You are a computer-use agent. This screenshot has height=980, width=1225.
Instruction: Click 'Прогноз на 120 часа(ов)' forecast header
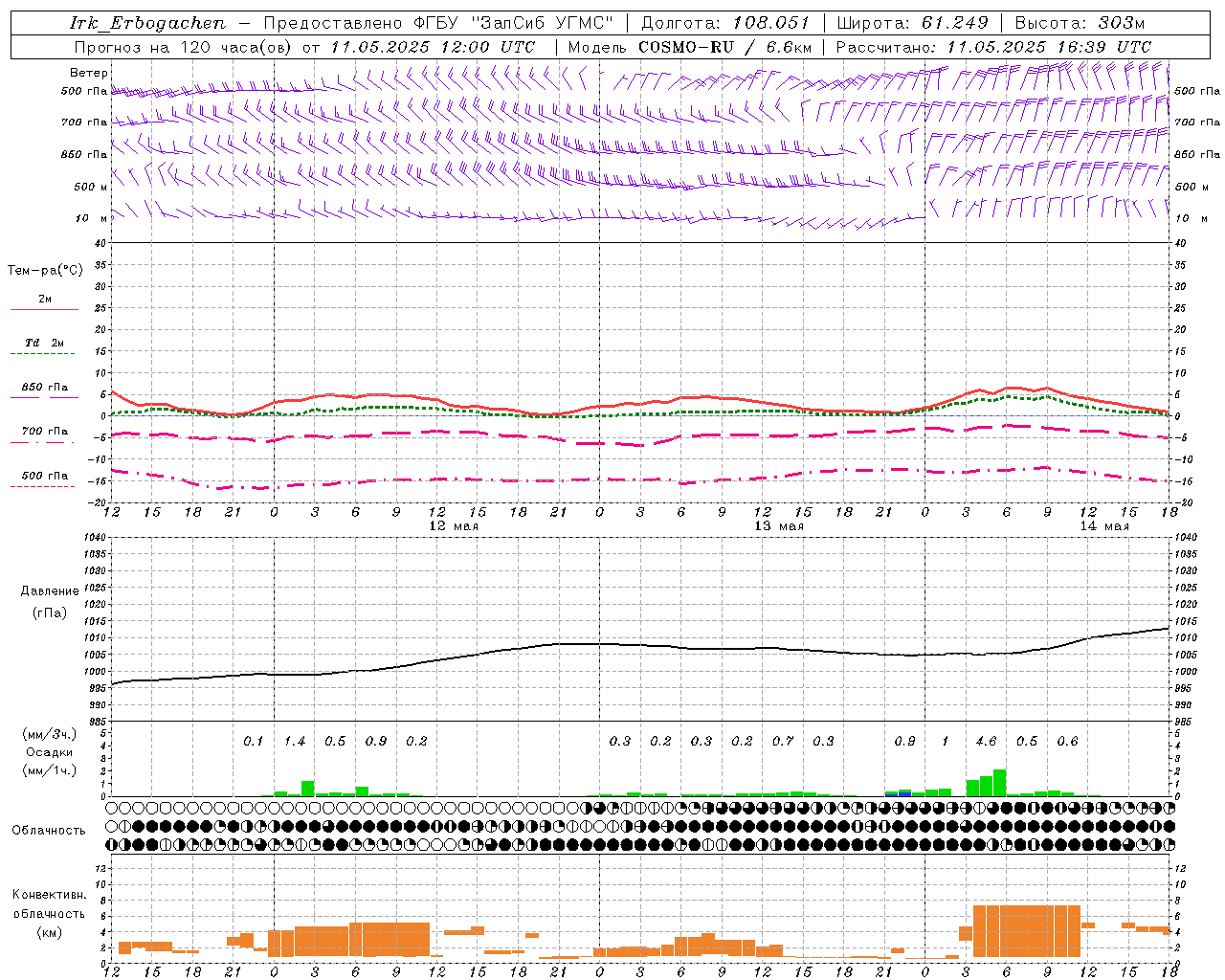click(183, 47)
